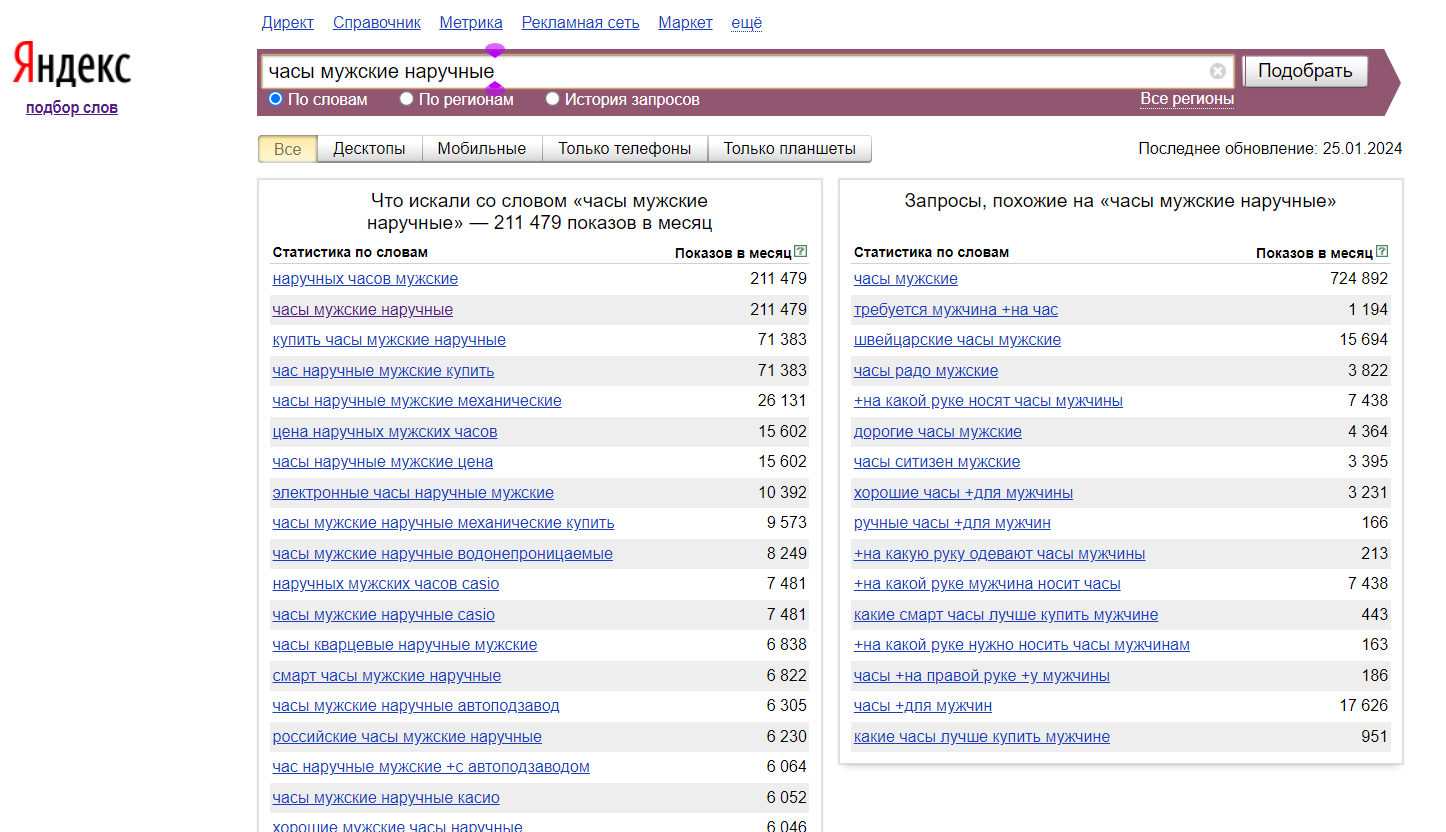This screenshot has height=832, width=1446.
Task: Clear the search field with the X icon
Action: click(1217, 71)
